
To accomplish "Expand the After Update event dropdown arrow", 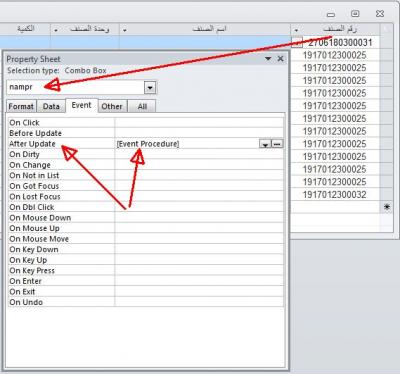I will click(265, 144).
